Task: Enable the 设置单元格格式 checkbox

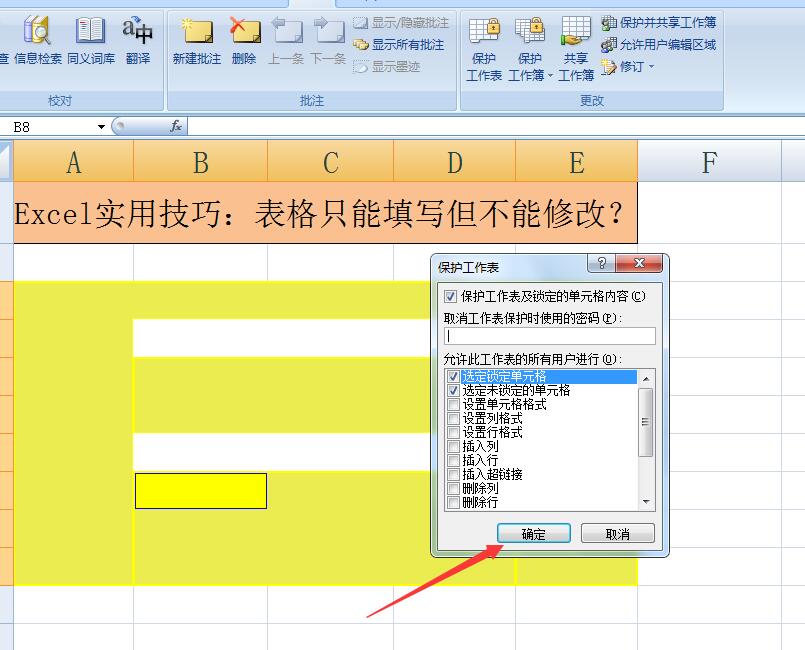Action: click(453, 405)
